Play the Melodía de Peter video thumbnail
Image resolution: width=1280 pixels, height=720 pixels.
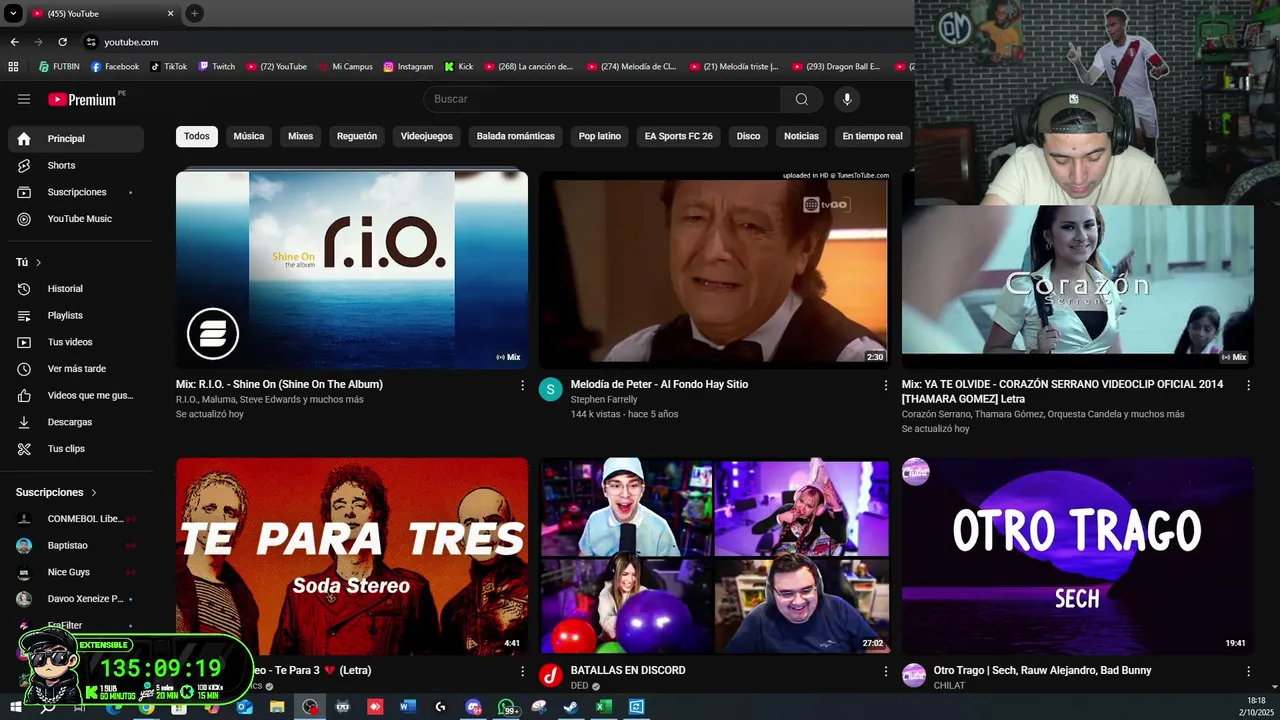(714, 270)
